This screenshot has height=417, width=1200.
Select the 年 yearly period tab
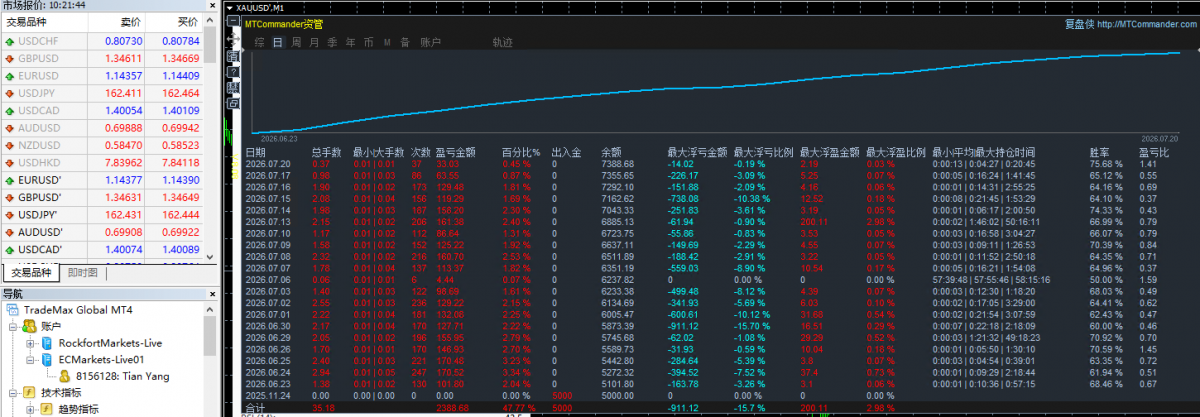click(350, 42)
